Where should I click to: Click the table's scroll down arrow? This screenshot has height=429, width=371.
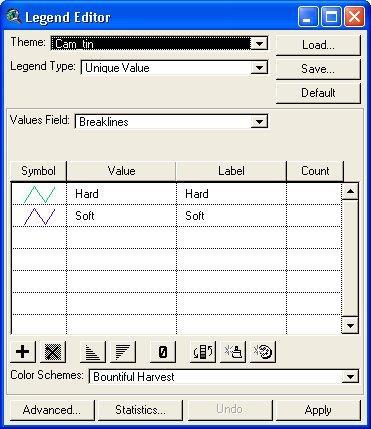click(x=350, y=326)
